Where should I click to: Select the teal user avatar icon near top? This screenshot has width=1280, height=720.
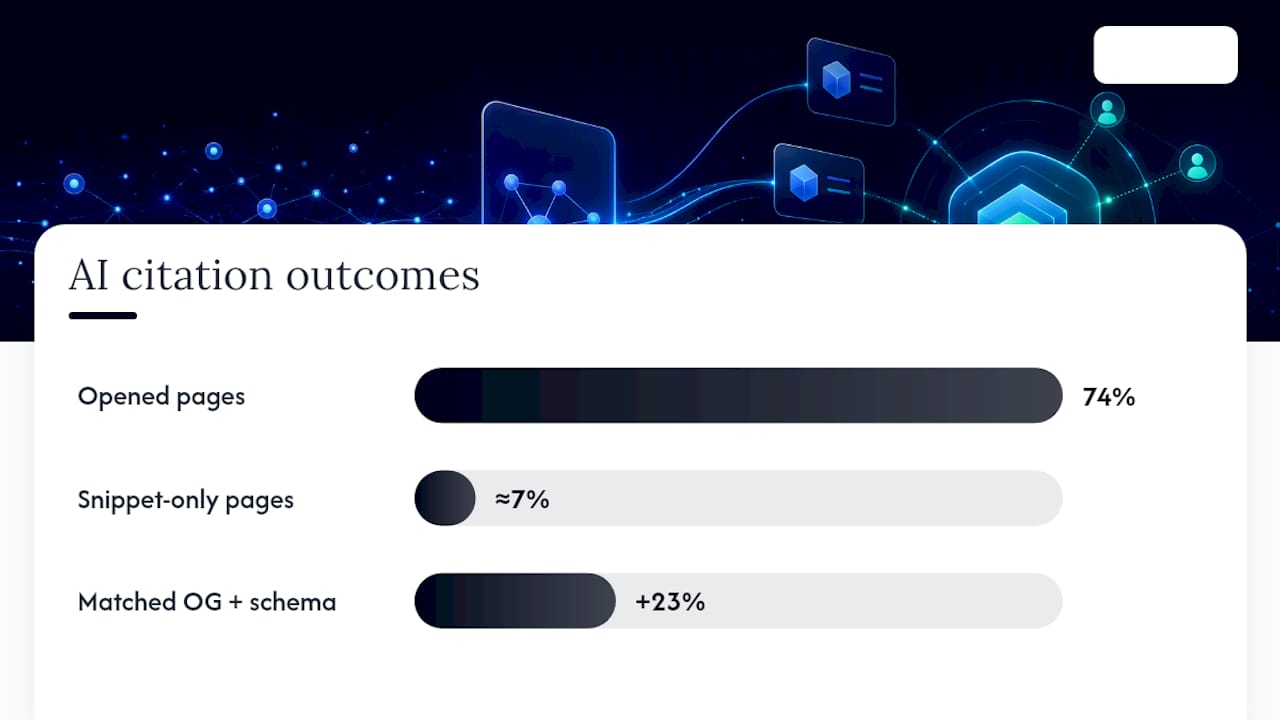pos(1107,111)
